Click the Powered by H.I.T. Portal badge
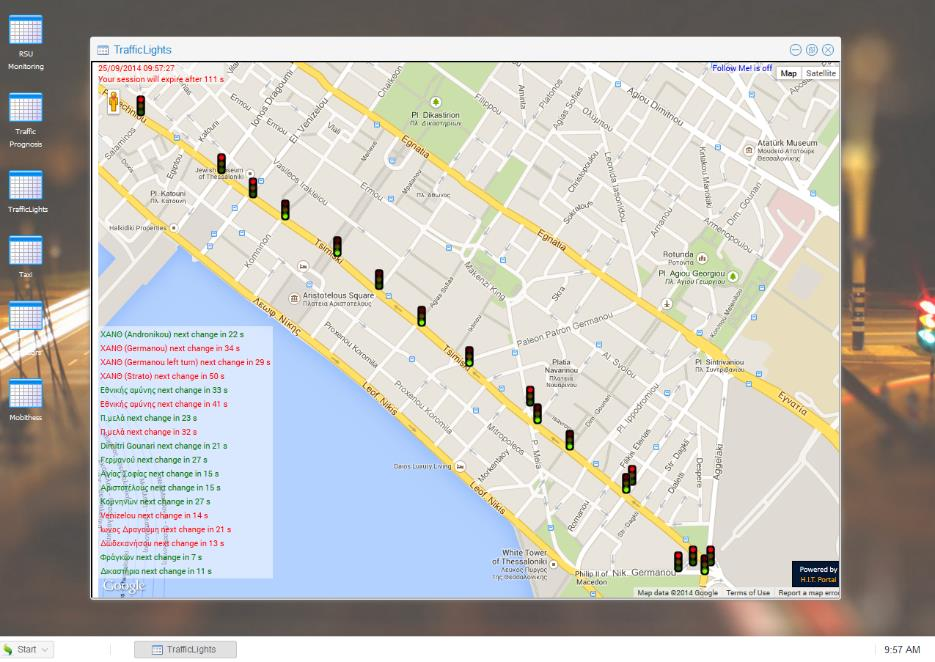Viewport: 935px width, 662px height. (815, 574)
